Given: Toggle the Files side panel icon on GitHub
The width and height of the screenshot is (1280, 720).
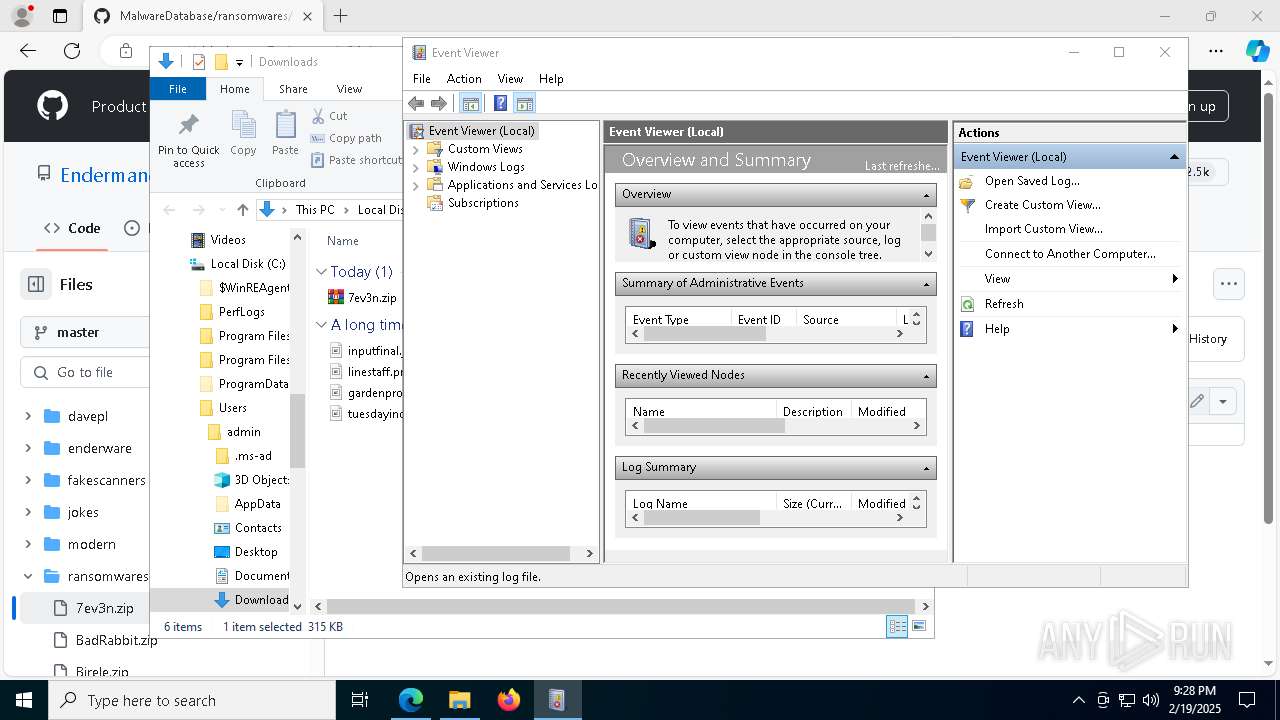Looking at the screenshot, I should click(36, 284).
